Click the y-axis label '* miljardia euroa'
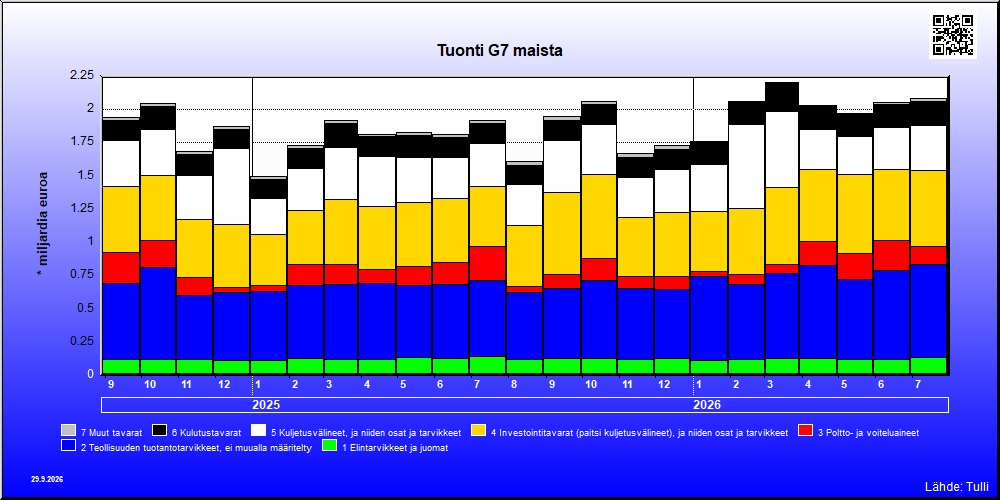This screenshot has height=500, width=1000. coord(43,223)
